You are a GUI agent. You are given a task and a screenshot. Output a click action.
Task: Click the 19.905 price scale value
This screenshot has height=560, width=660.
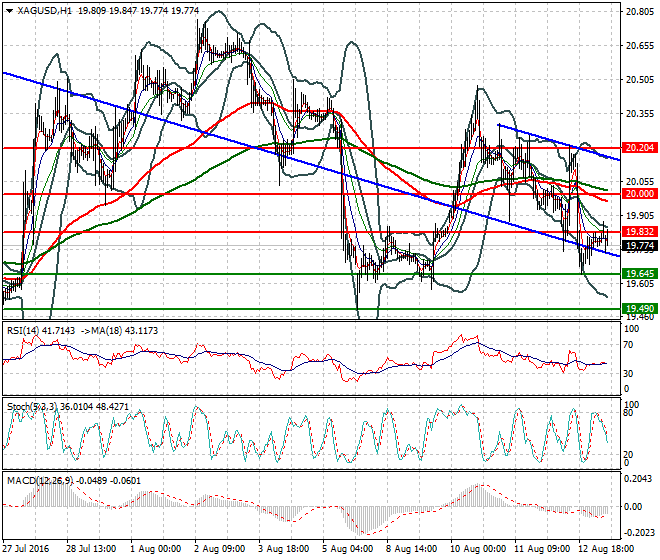640,216
